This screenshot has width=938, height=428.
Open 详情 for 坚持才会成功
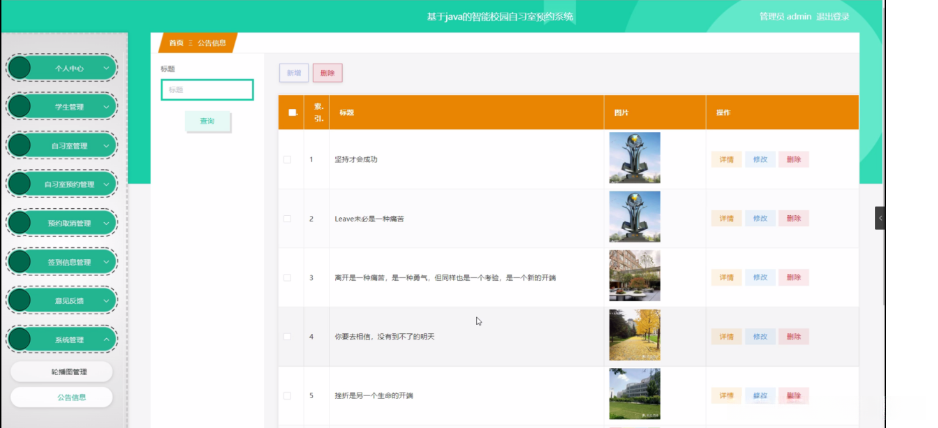coord(726,159)
